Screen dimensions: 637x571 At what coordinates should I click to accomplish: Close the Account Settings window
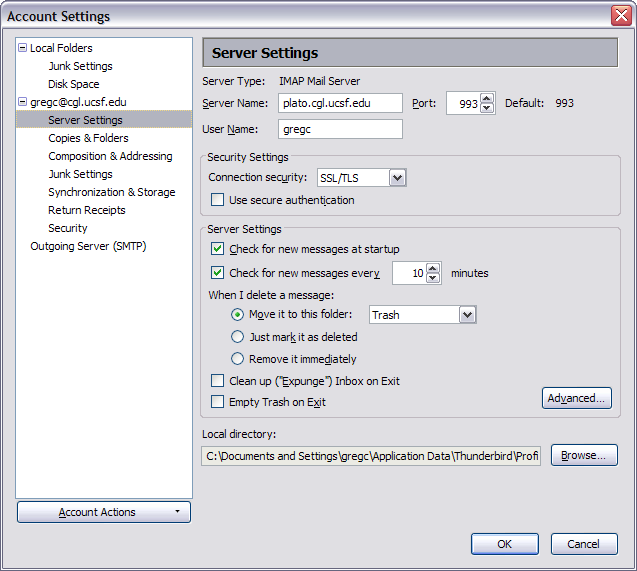[x=621, y=16]
